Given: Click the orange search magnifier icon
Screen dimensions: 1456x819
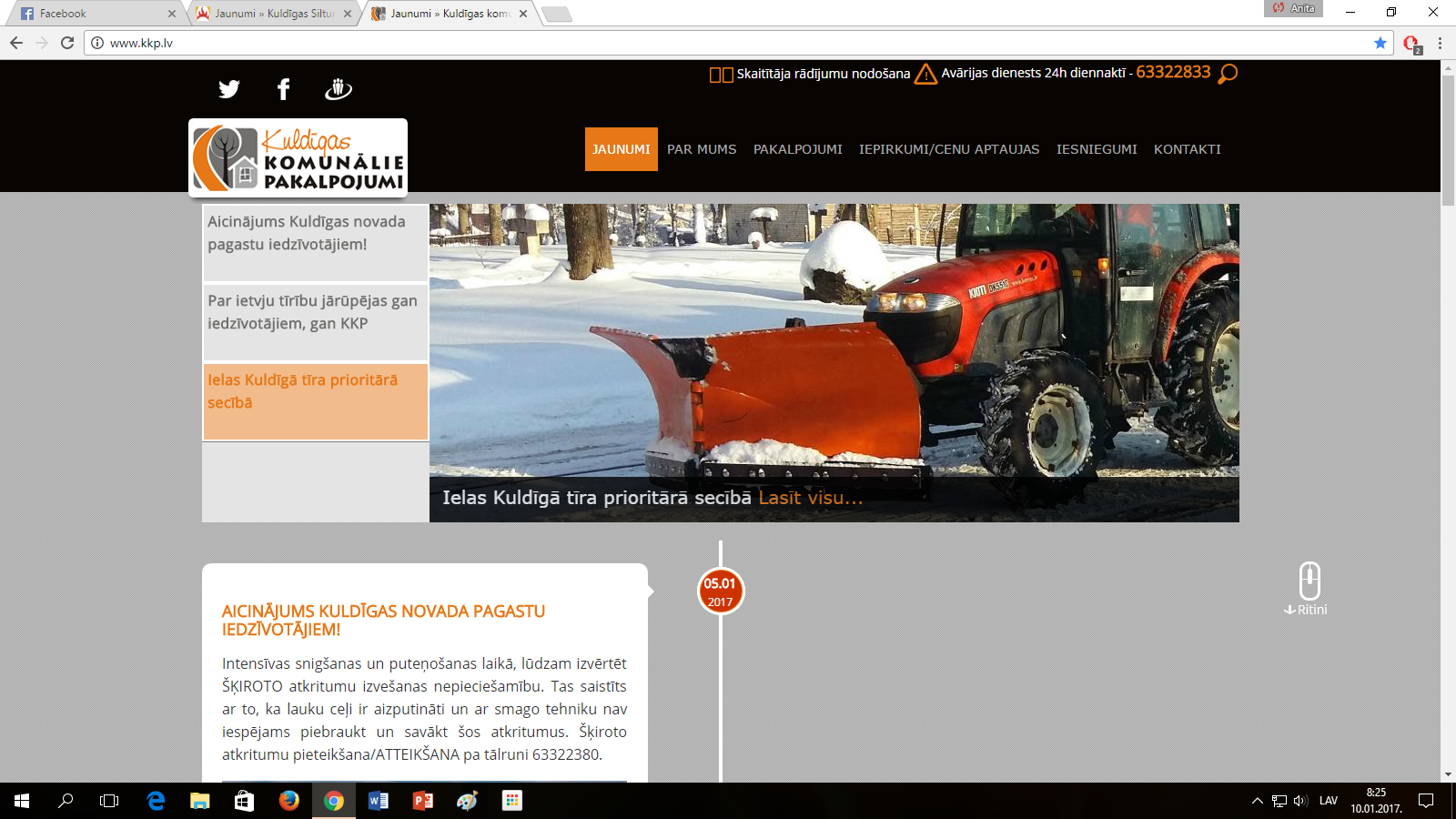Looking at the screenshot, I should click(1228, 74).
